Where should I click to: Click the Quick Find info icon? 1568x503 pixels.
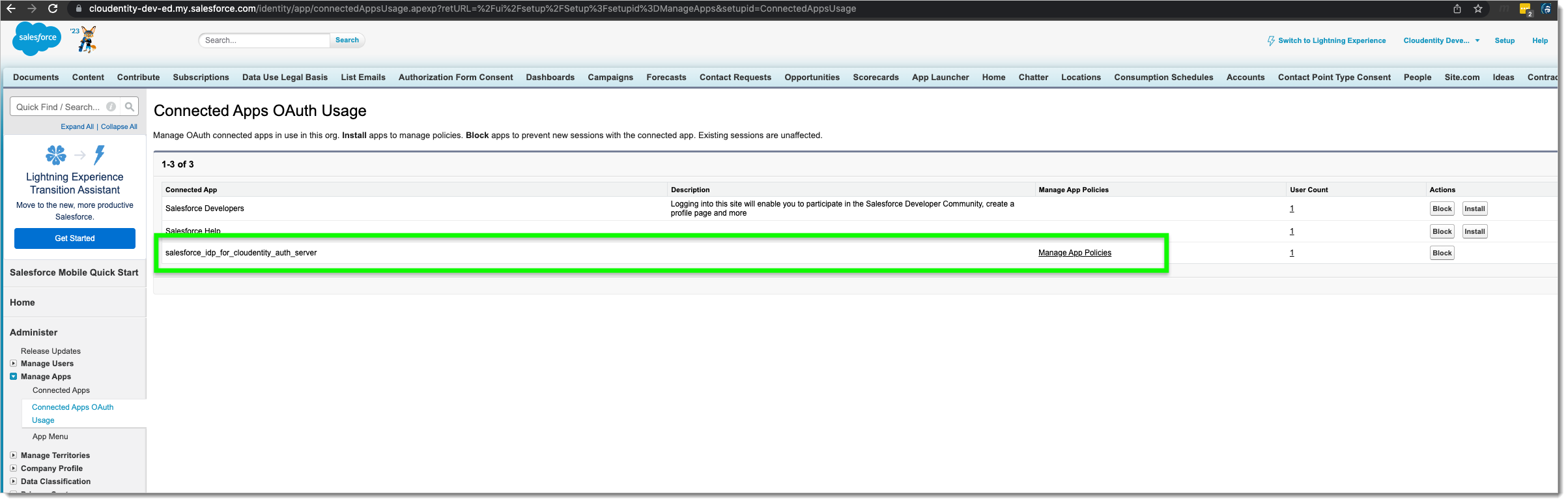(111, 107)
